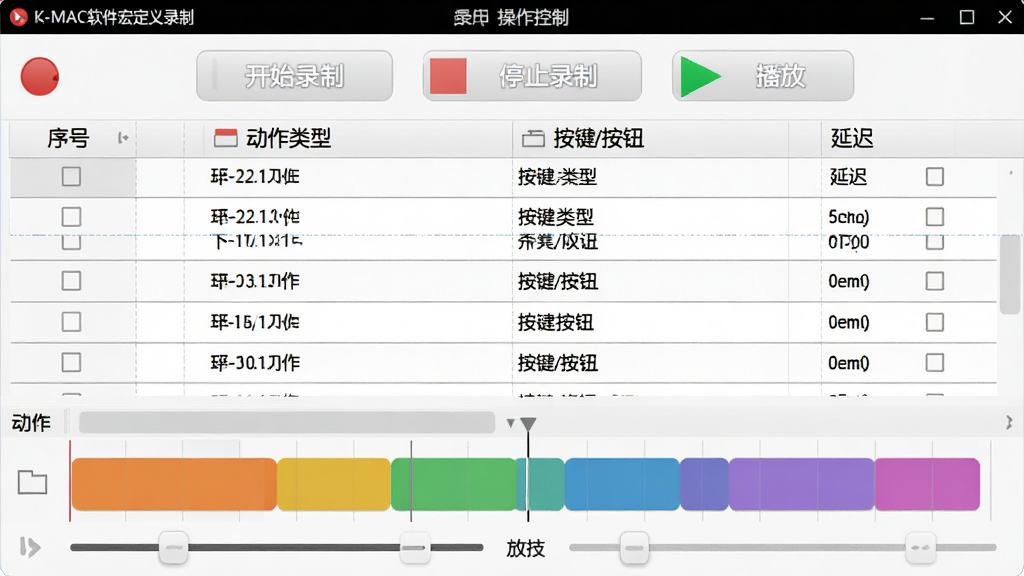Open the folder icon left of the timeline
Screen dimensions: 1024x576
pos(32,482)
